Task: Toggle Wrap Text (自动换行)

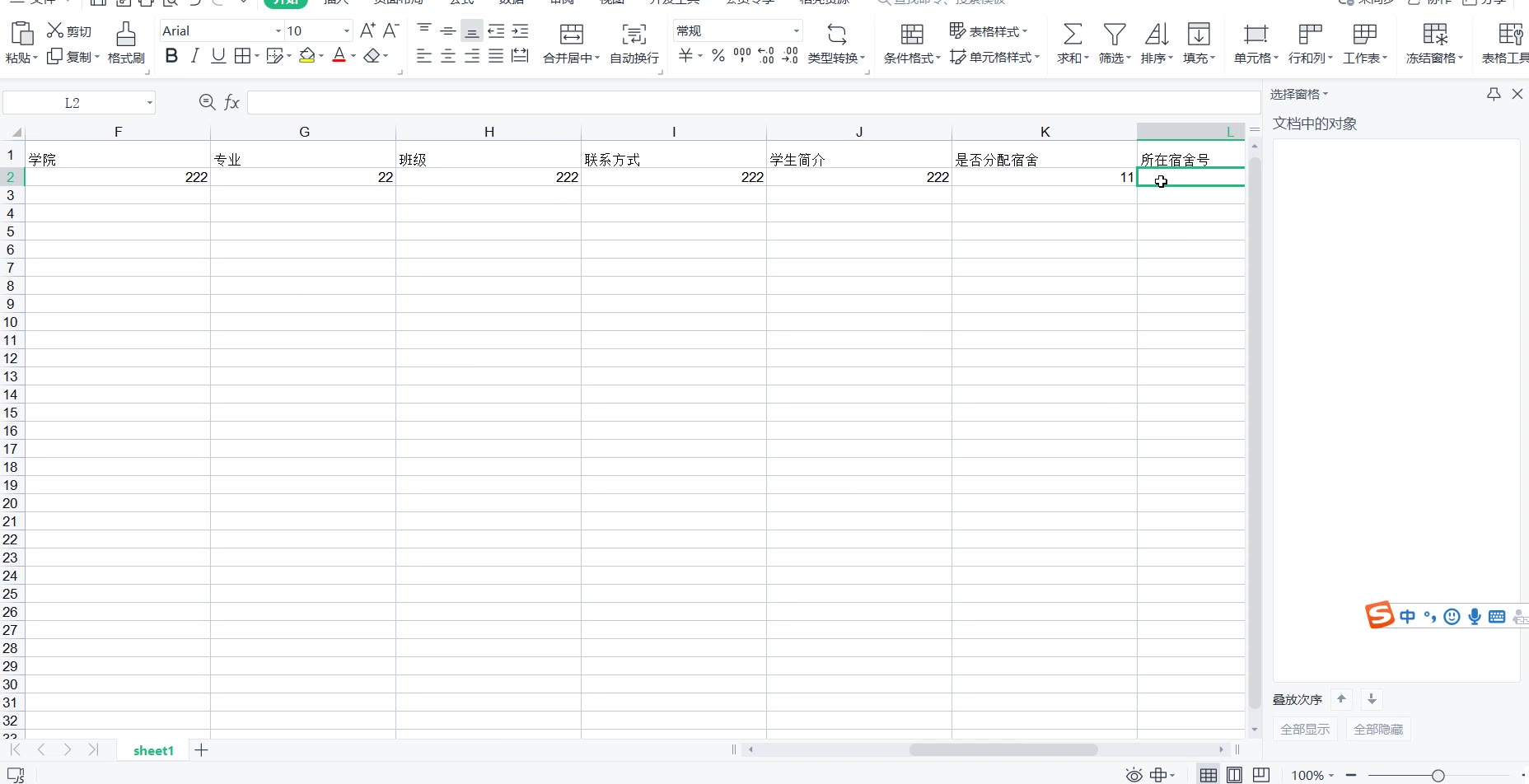Action: click(x=634, y=43)
